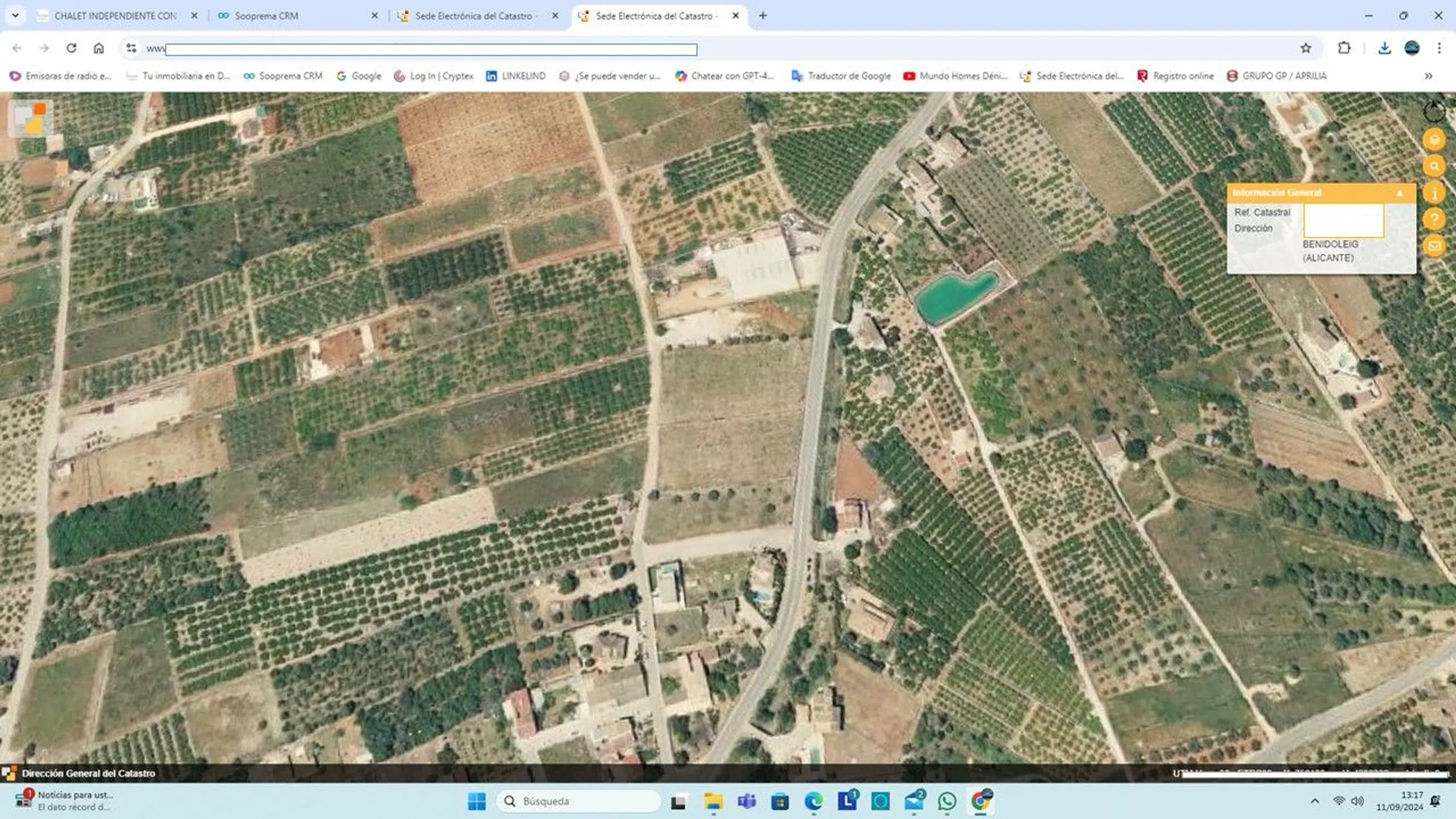1456x819 pixels.
Task: Click the orange search magnifier button
Action: tap(1434, 167)
